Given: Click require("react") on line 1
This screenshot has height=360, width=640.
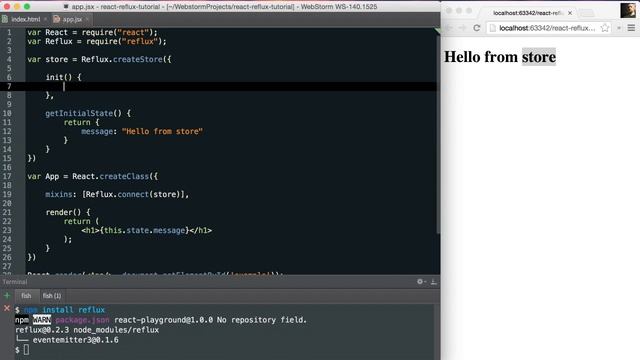Looking at the screenshot, I should 117,32.
